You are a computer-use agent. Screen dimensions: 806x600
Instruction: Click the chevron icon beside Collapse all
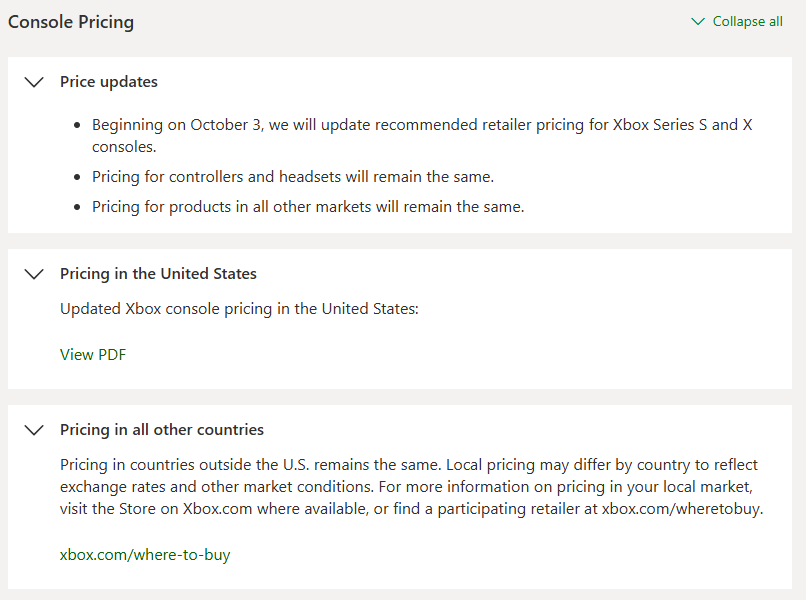(698, 22)
